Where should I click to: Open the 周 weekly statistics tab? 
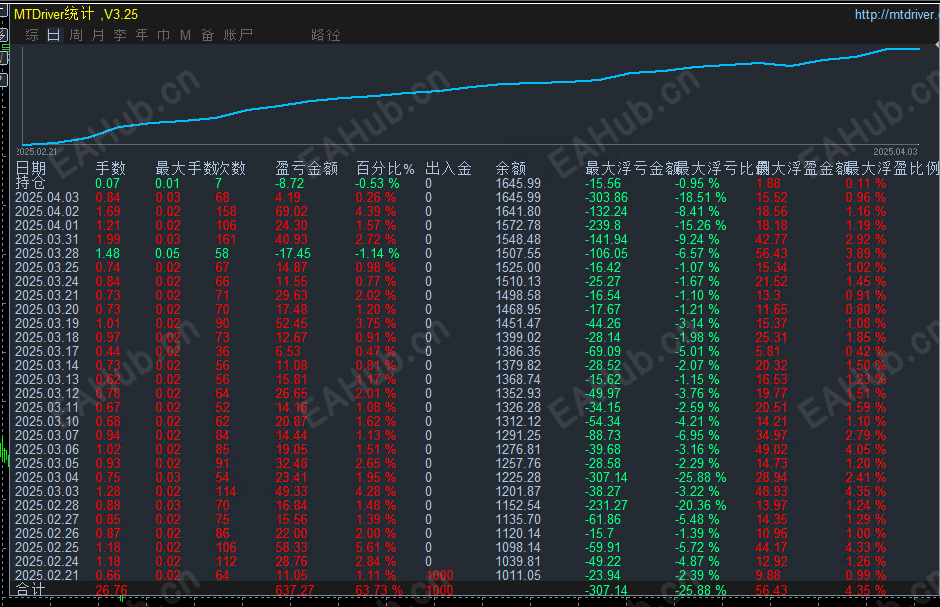(x=76, y=35)
